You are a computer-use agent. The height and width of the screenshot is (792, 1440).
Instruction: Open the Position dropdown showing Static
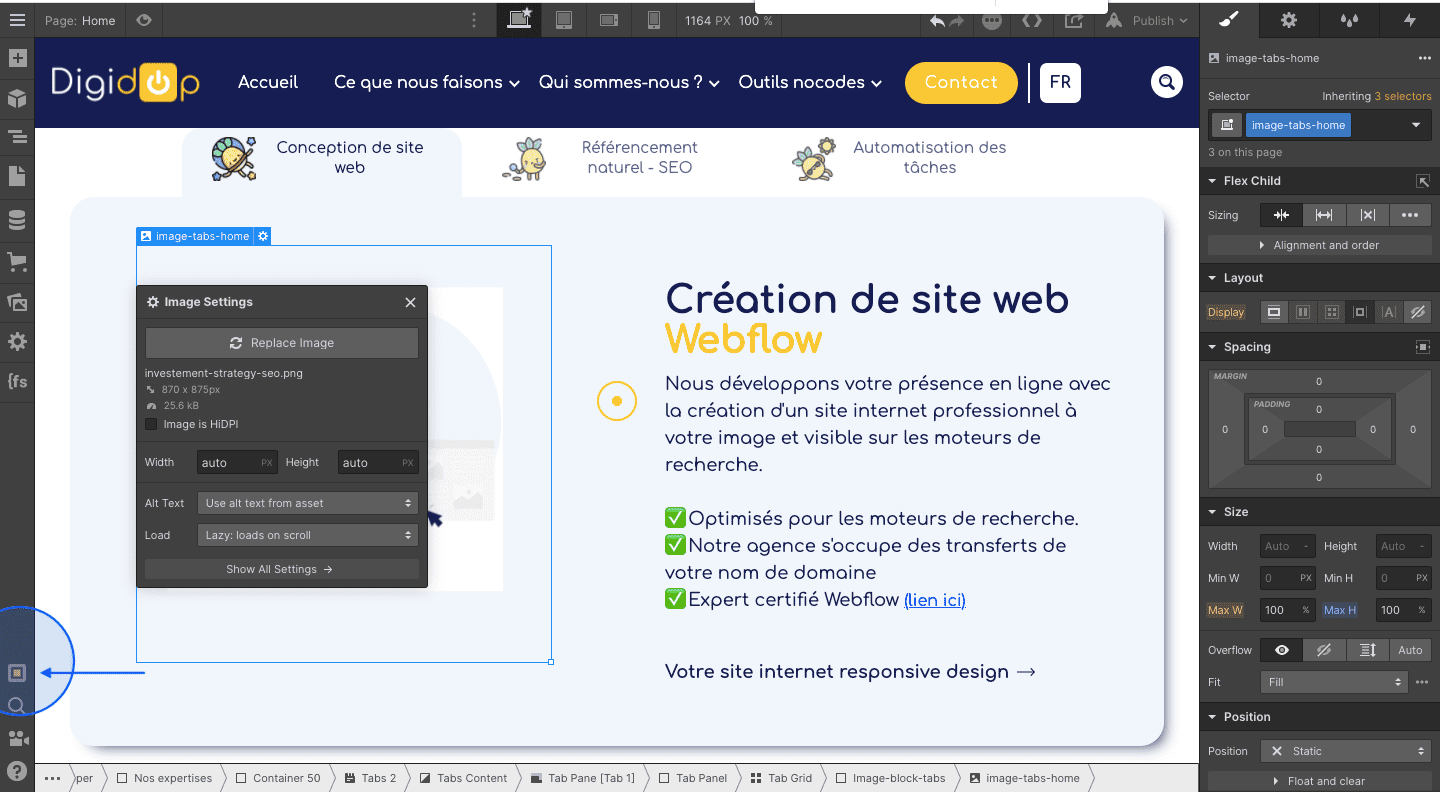(x=1345, y=751)
